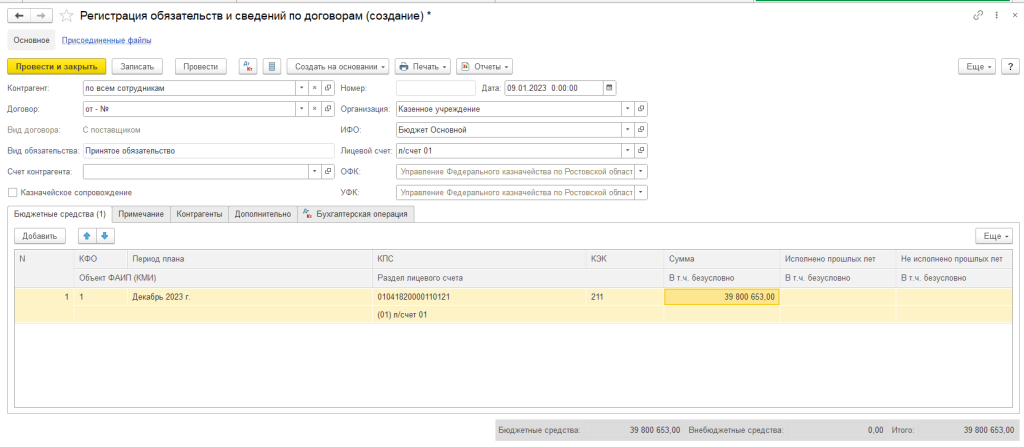Open the Организация record icon
This screenshot has height=447, width=1024.
[641, 108]
